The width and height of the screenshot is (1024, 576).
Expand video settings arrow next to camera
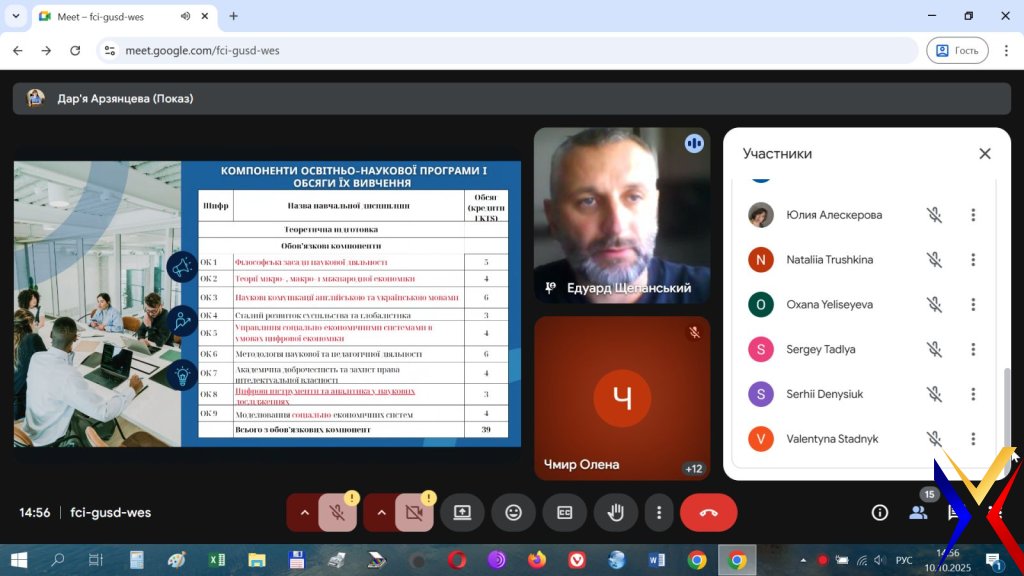pos(380,513)
